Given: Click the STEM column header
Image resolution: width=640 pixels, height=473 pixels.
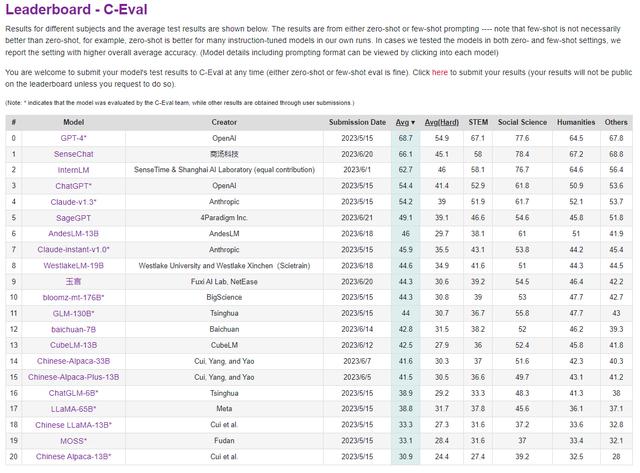Looking at the screenshot, I should pos(478,122).
